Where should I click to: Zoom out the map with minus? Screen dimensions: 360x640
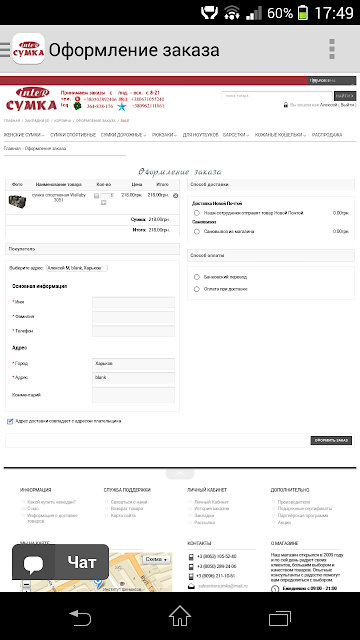(x=27, y=584)
